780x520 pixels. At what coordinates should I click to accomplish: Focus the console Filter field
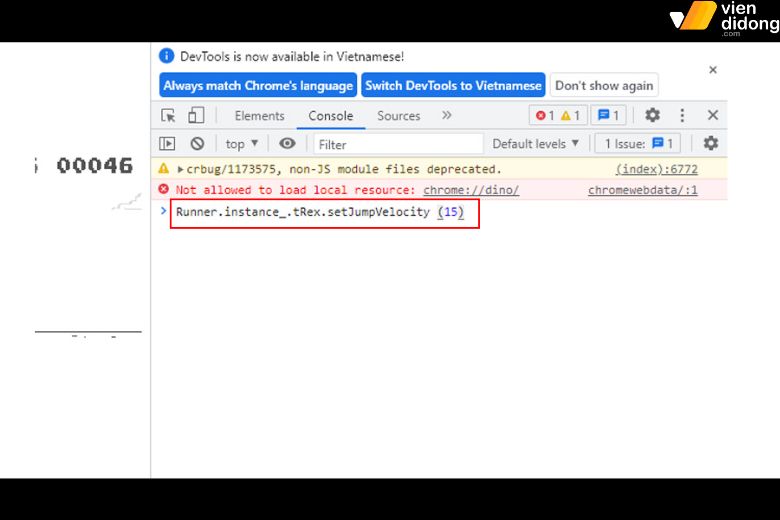398,144
